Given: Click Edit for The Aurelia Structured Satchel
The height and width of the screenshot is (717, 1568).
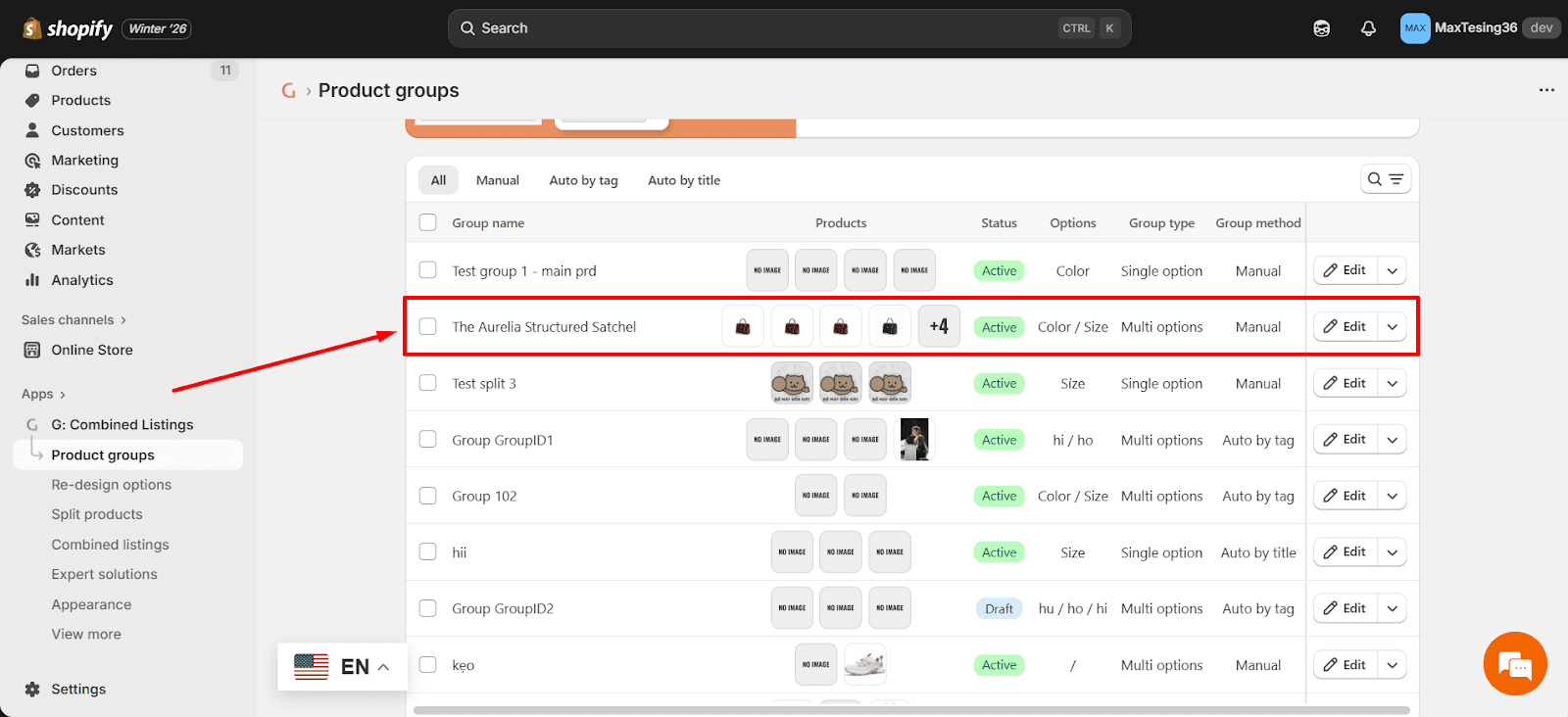Looking at the screenshot, I should (x=1346, y=326).
